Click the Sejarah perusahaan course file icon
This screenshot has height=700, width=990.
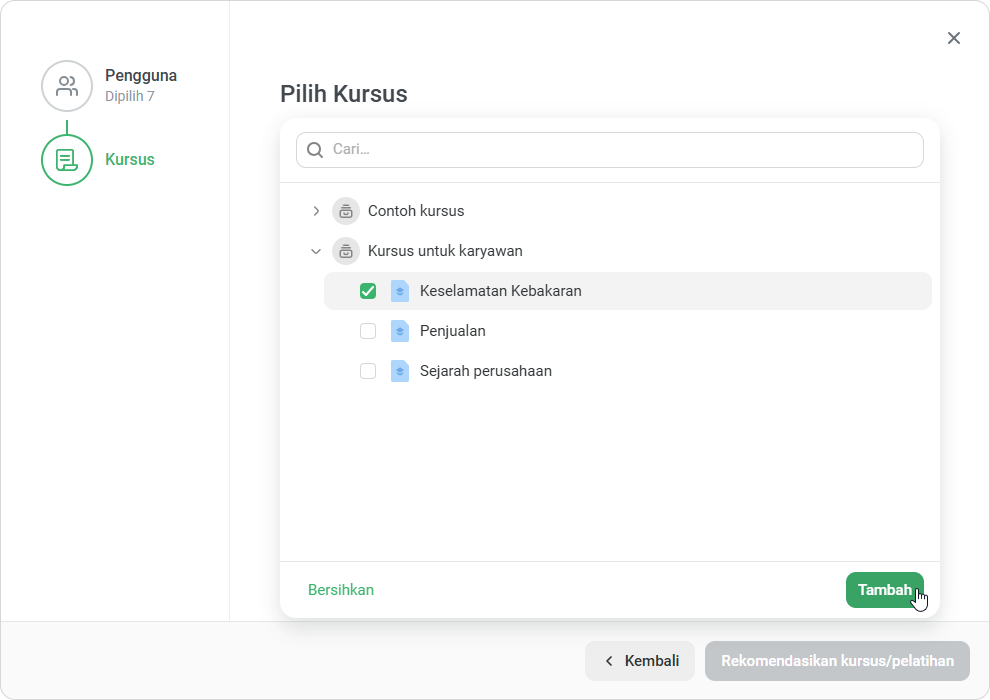[400, 371]
